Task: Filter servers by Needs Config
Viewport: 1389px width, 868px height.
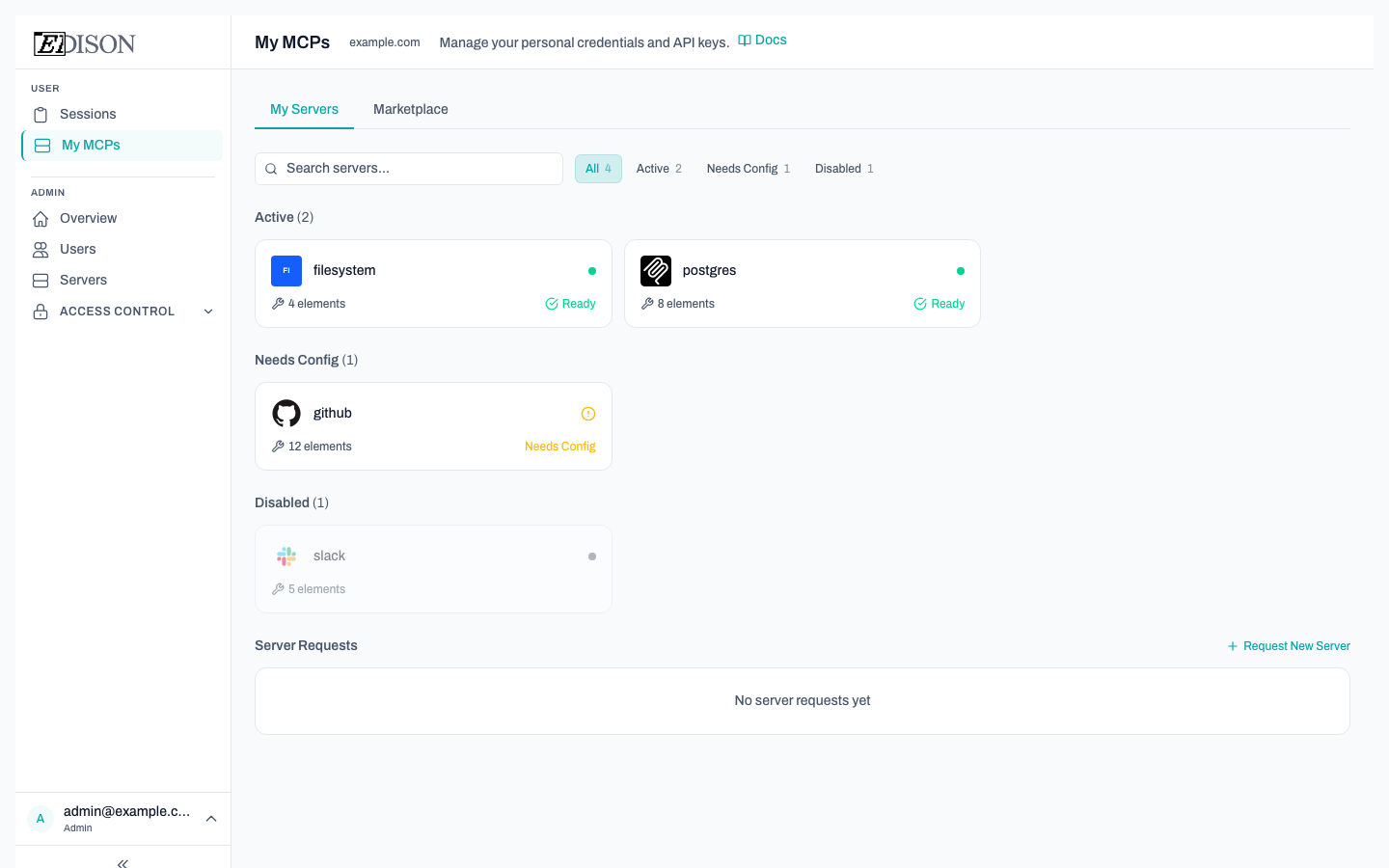Action: coord(748,169)
